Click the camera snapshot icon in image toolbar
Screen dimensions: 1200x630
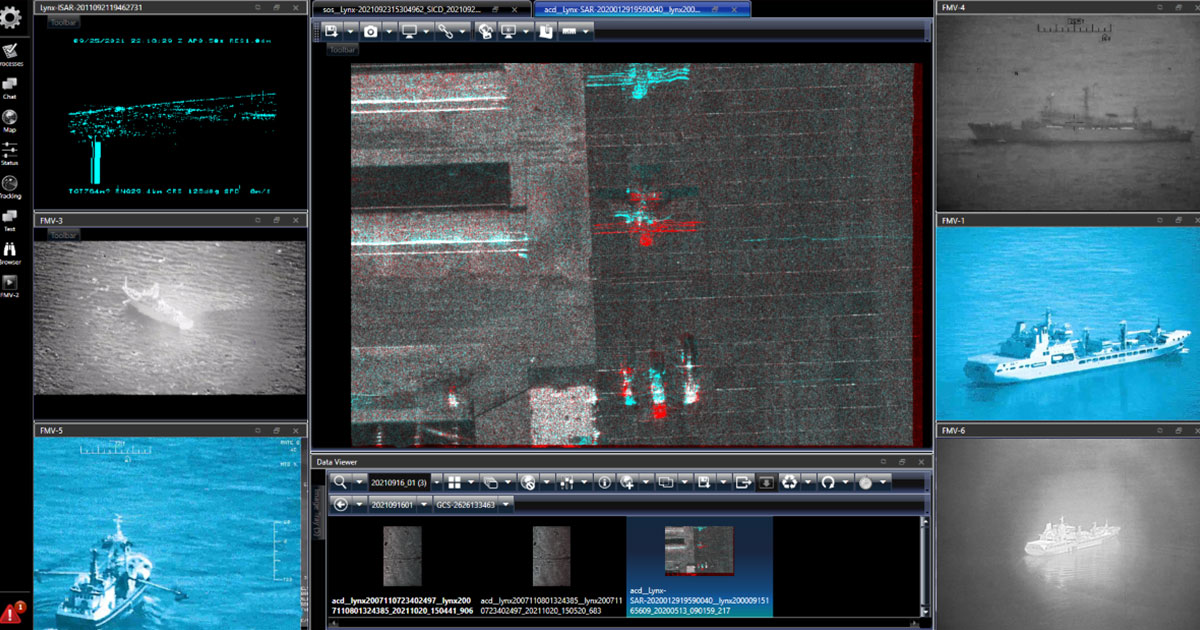[x=371, y=32]
